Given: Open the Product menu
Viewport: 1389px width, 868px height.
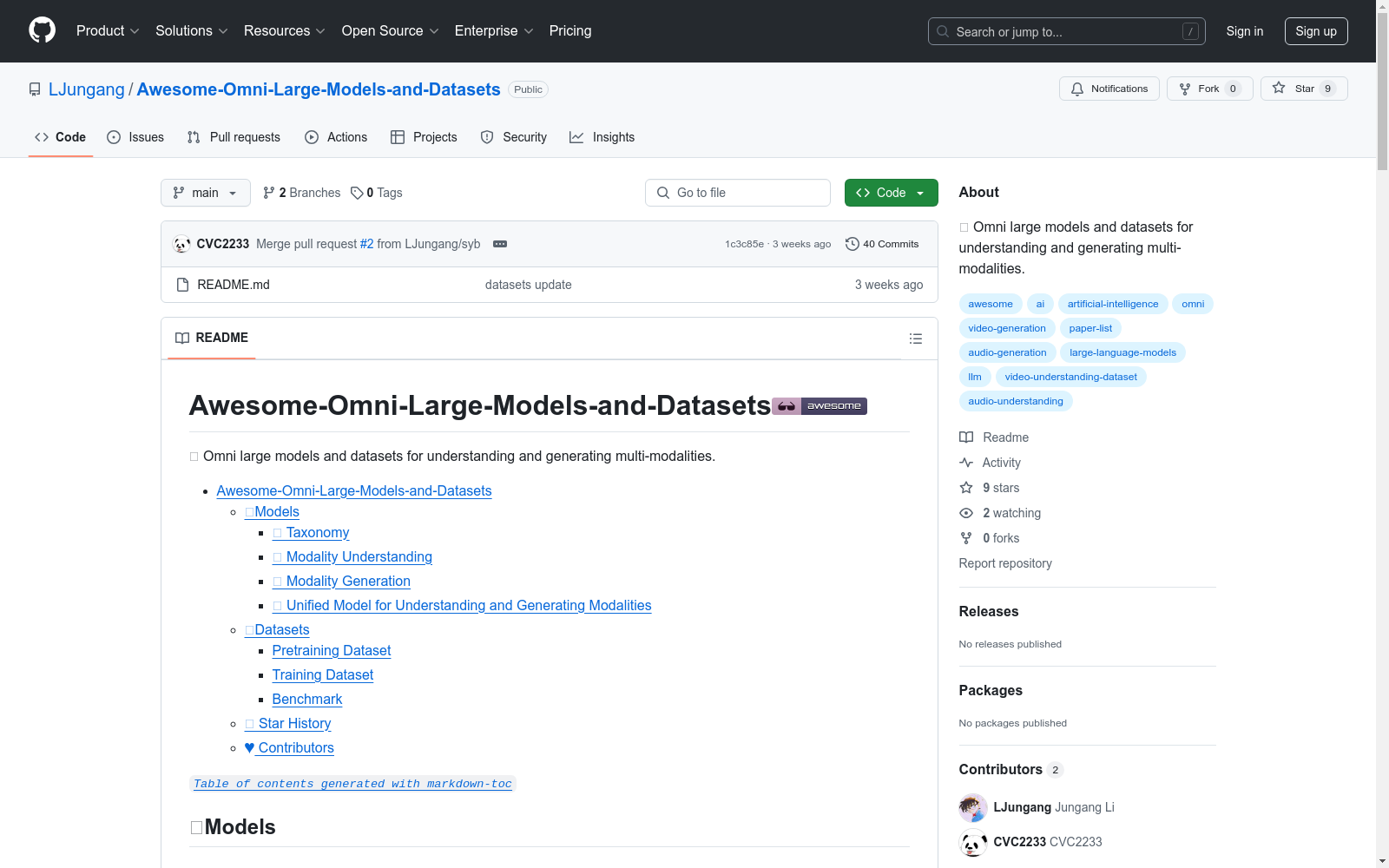Looking at the screenshot, I should point(108,30).
